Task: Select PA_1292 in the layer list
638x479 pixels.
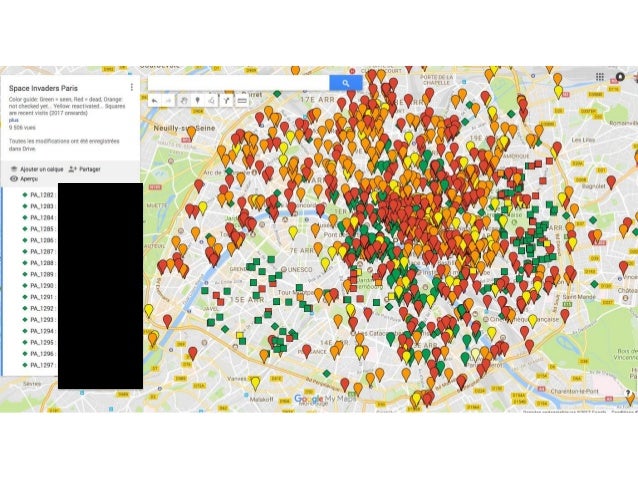Action: point(39,308)
